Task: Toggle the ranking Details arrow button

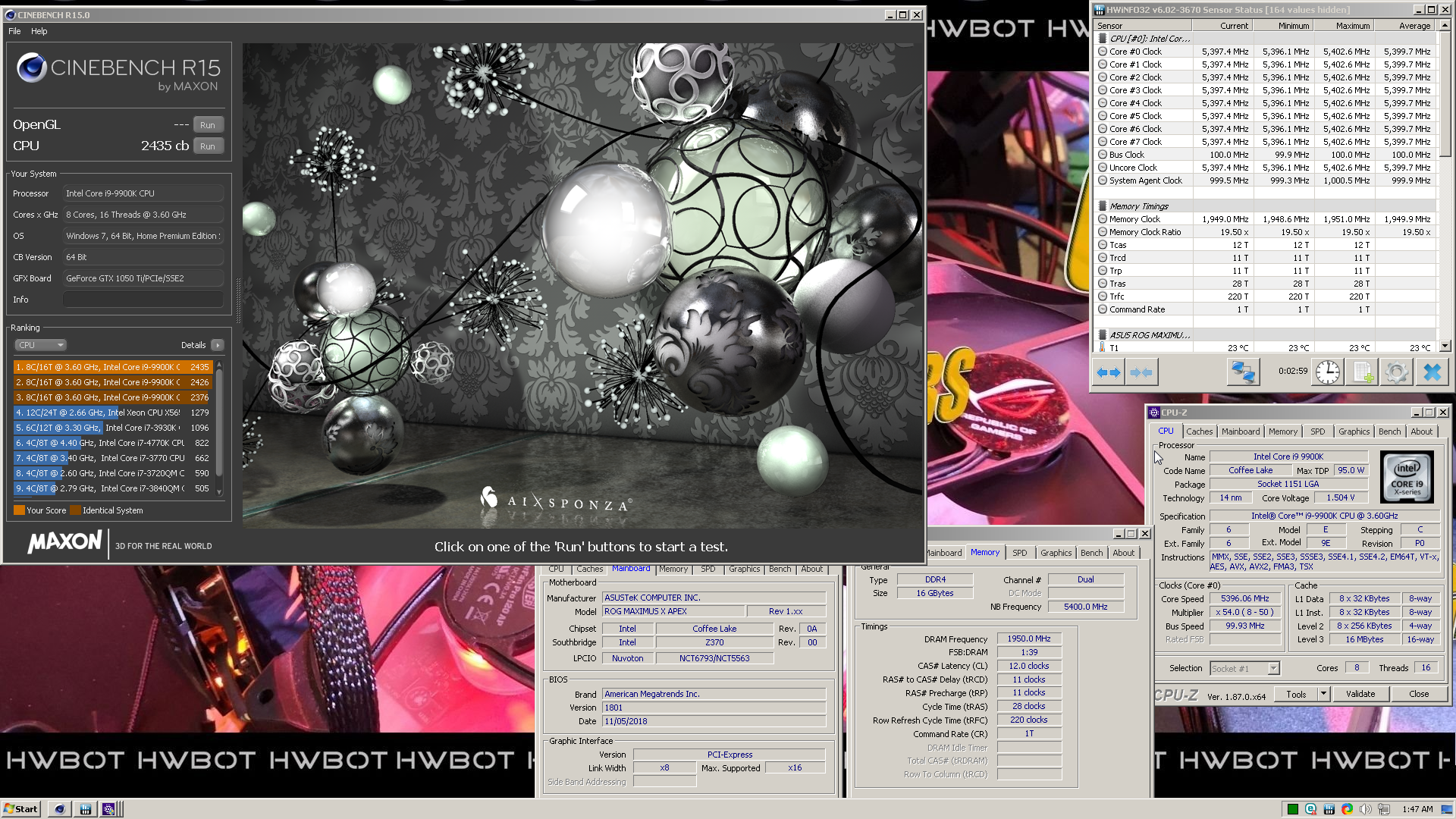Action: 218,345
